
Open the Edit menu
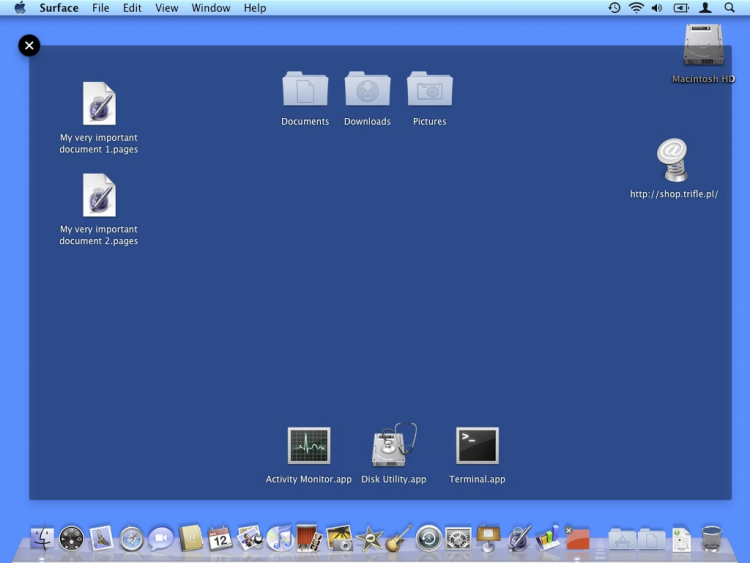(132, 8)
